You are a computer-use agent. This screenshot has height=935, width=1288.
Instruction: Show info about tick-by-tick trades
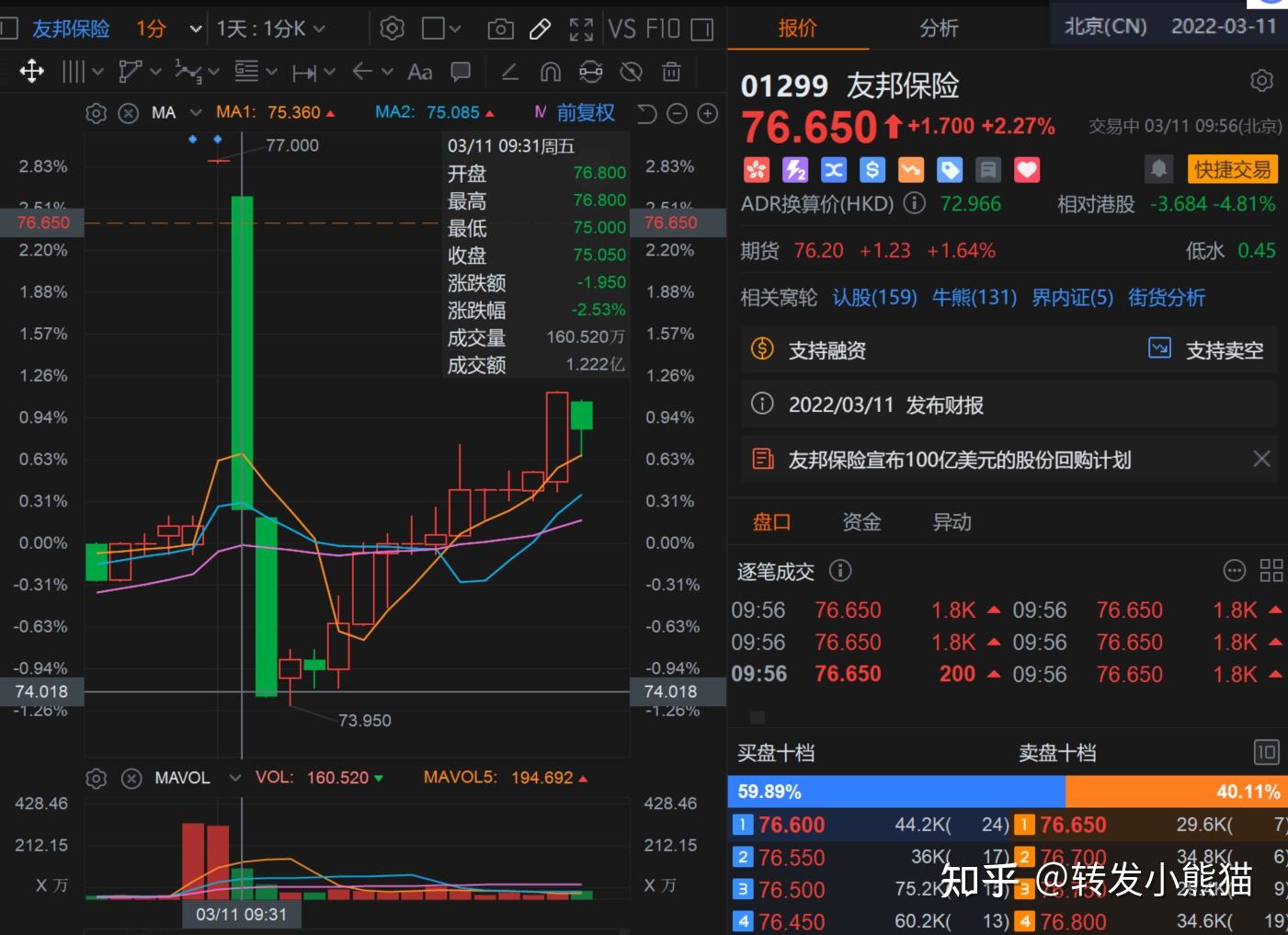coord(840,571)
